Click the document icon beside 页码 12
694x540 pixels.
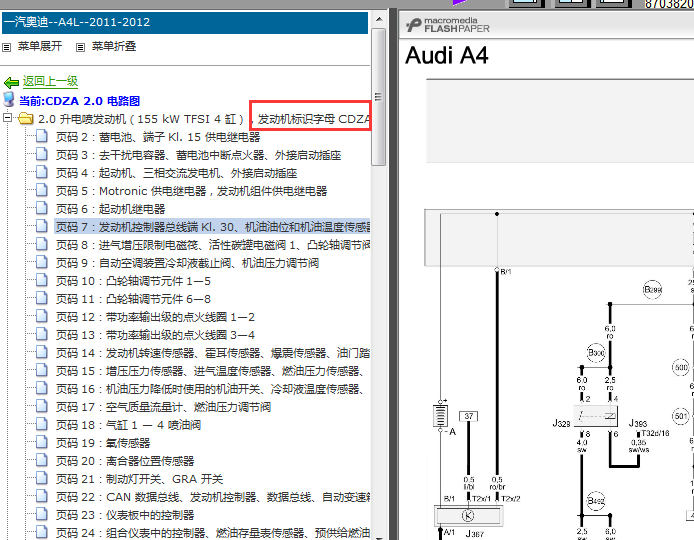pyautogui.click(x=42, y=316)
